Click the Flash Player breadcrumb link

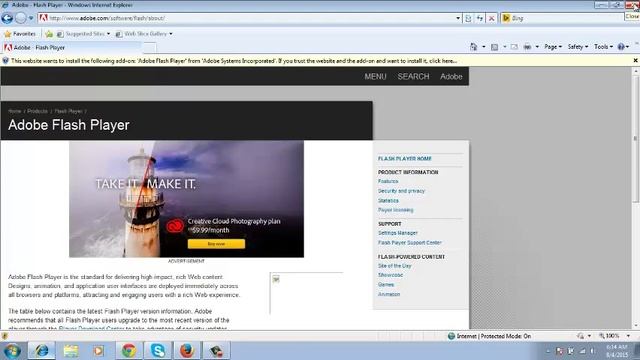(68, 111)
